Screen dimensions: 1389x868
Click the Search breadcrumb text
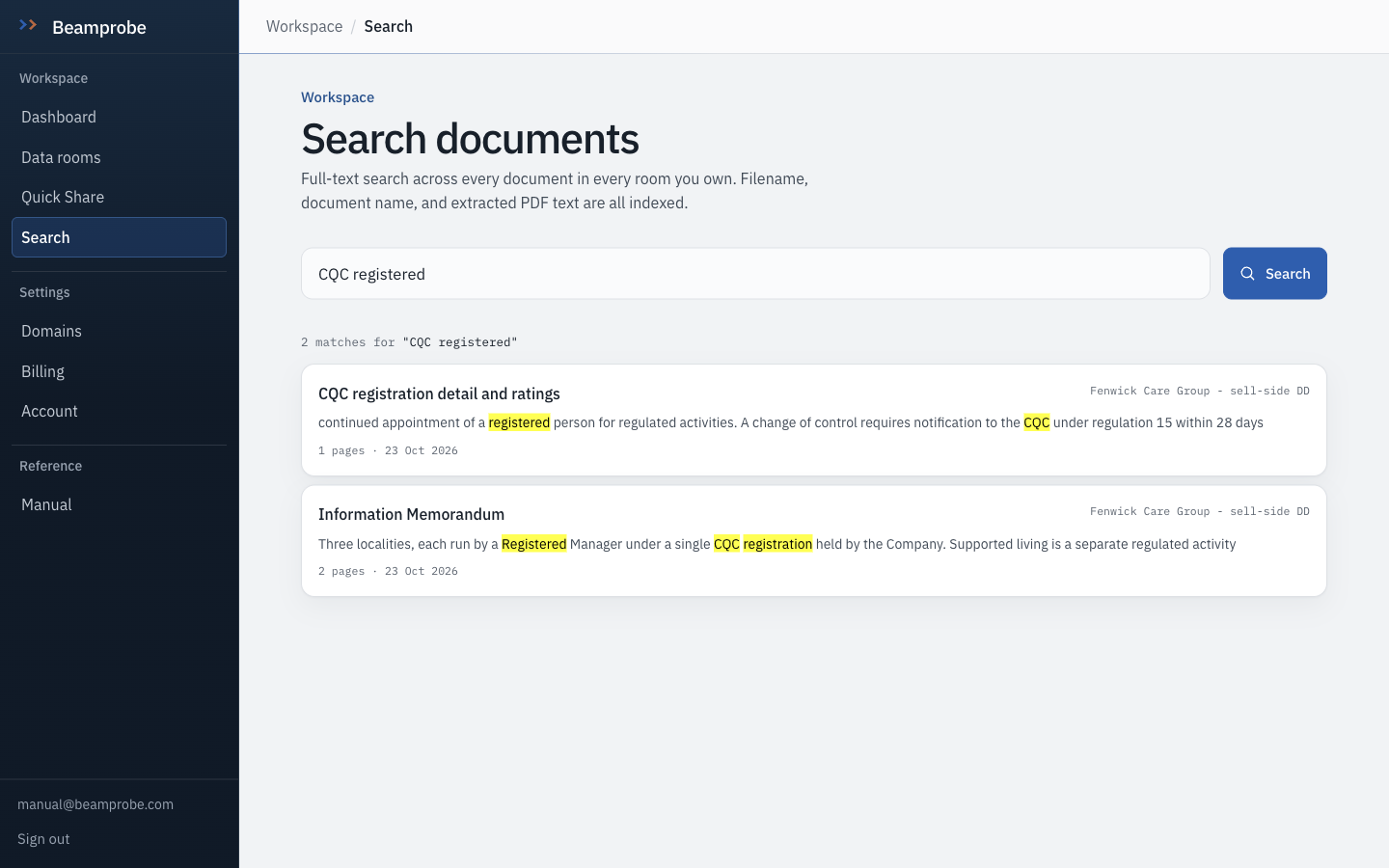tap(389, 26)
